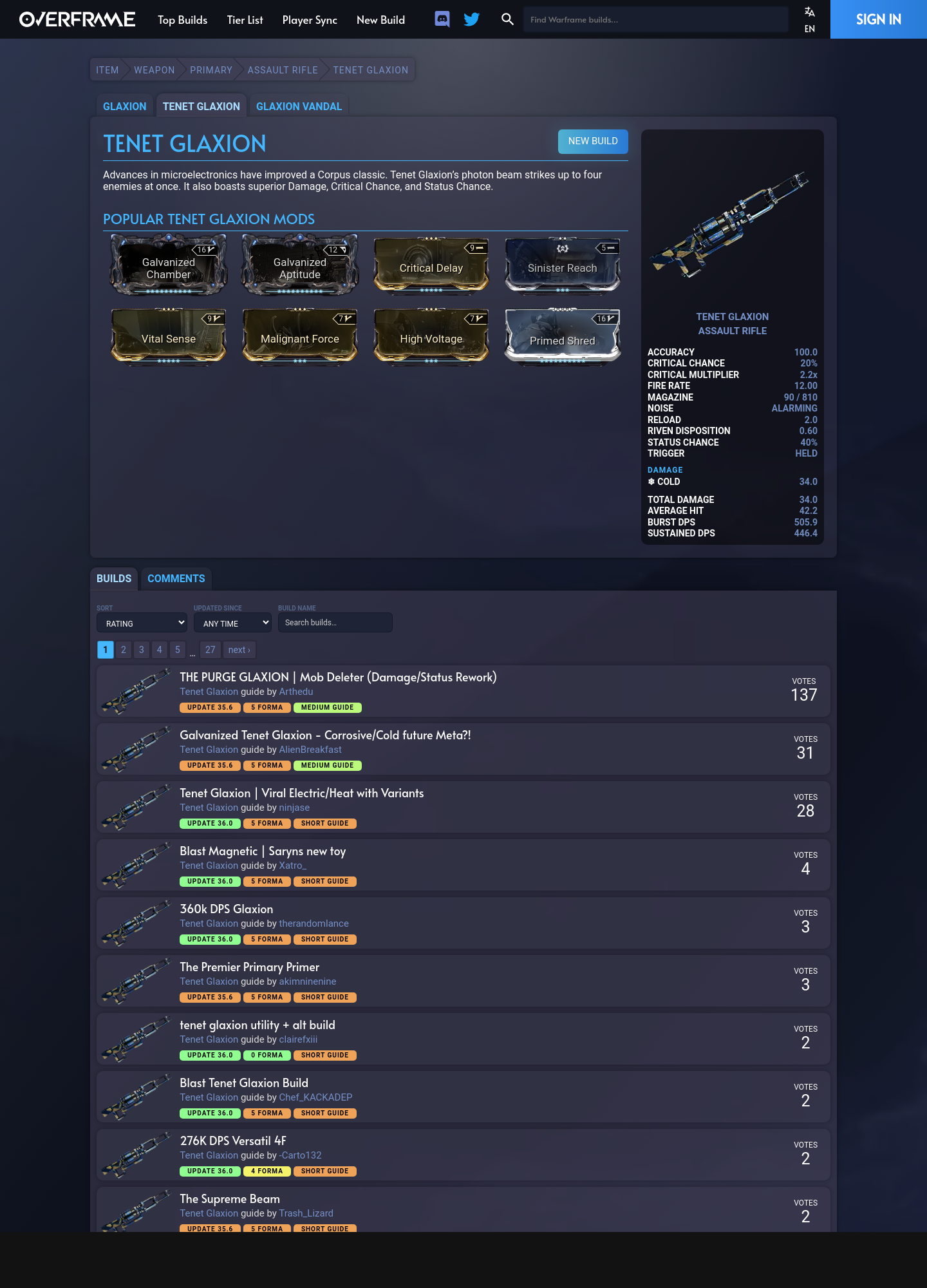The width and height of the screenshot is (927, 1288).
Task: Click the RIVEN DISPOSITION stat row
Action: click(733, 431)
